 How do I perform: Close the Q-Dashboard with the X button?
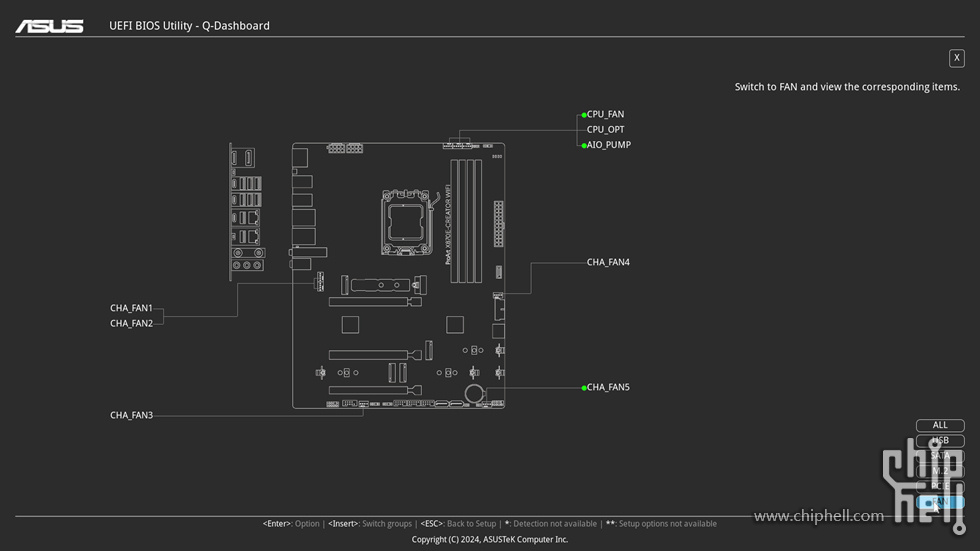coord(956,58)
